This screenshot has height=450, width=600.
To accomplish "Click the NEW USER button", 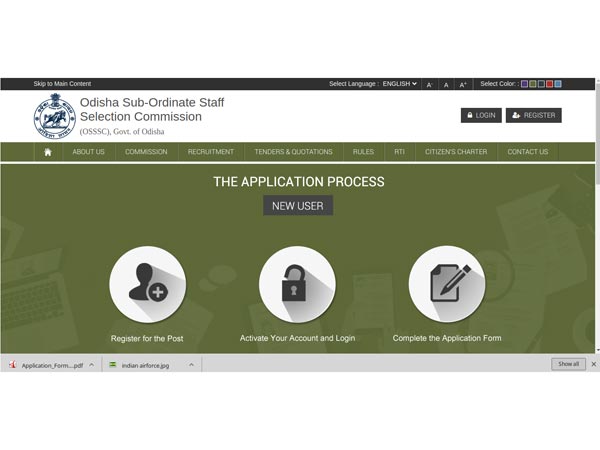I will click(x=298, y=206).
